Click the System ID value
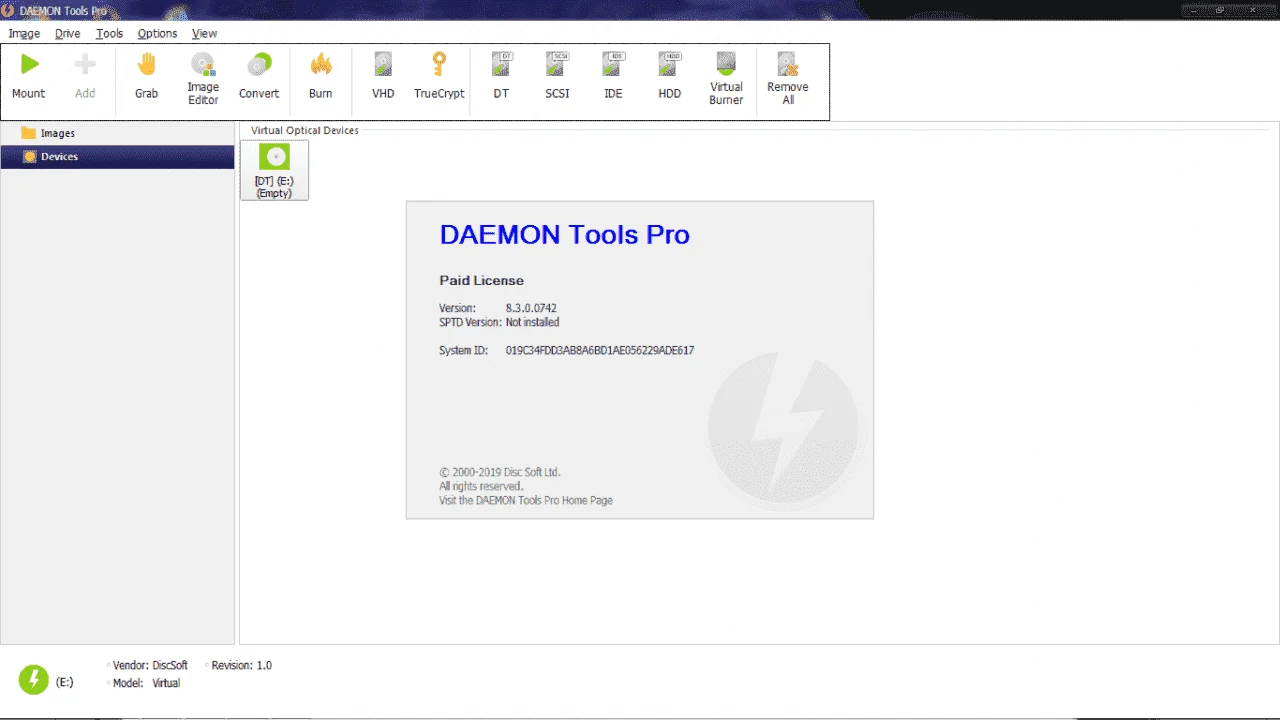Screen dimensions: 1280x720 pos(600,351)
